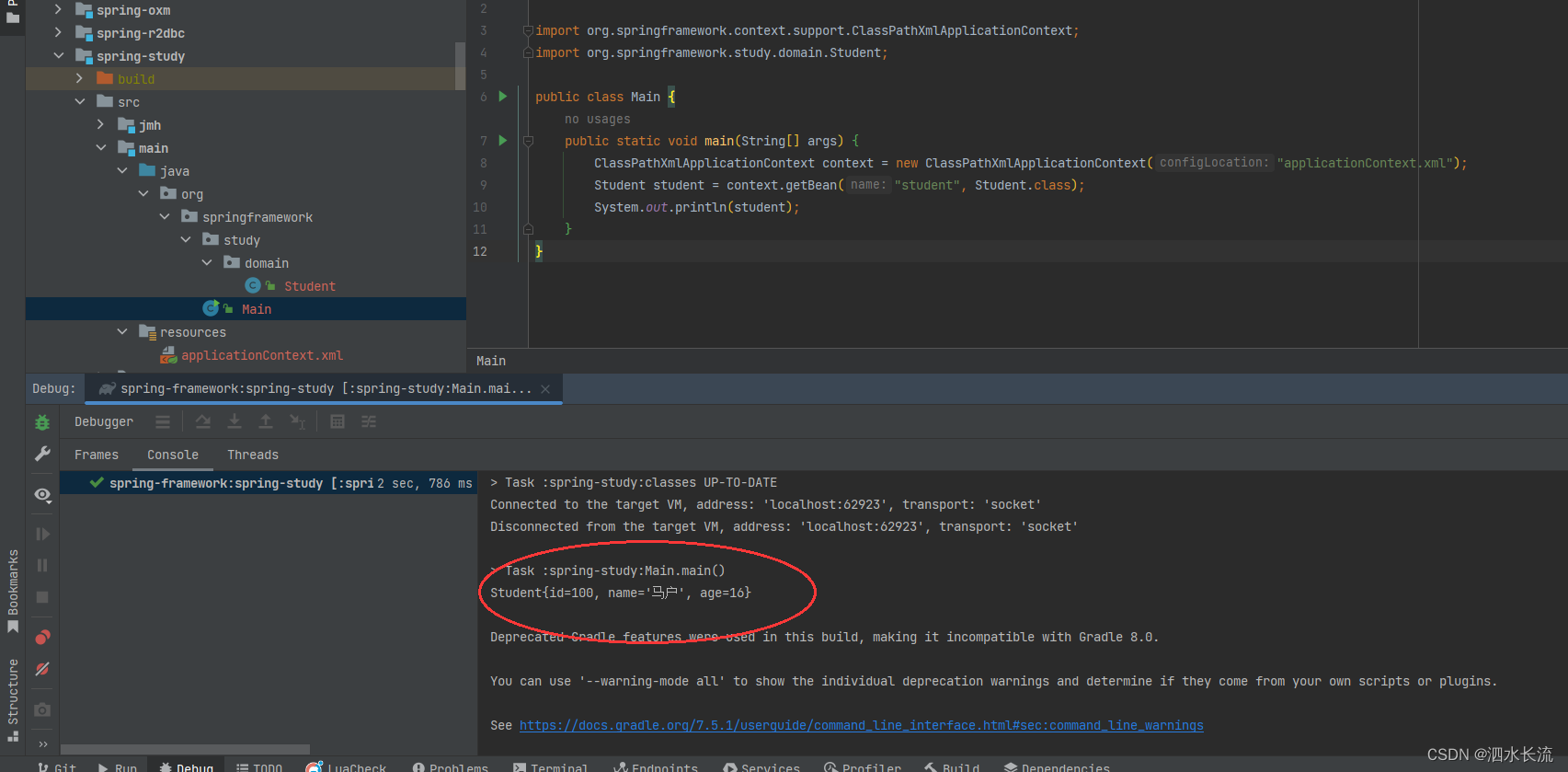Viewport: 1568px width, 772px height.
Task: Run main method via gutter arrow
Action: (x=503, y=140)
